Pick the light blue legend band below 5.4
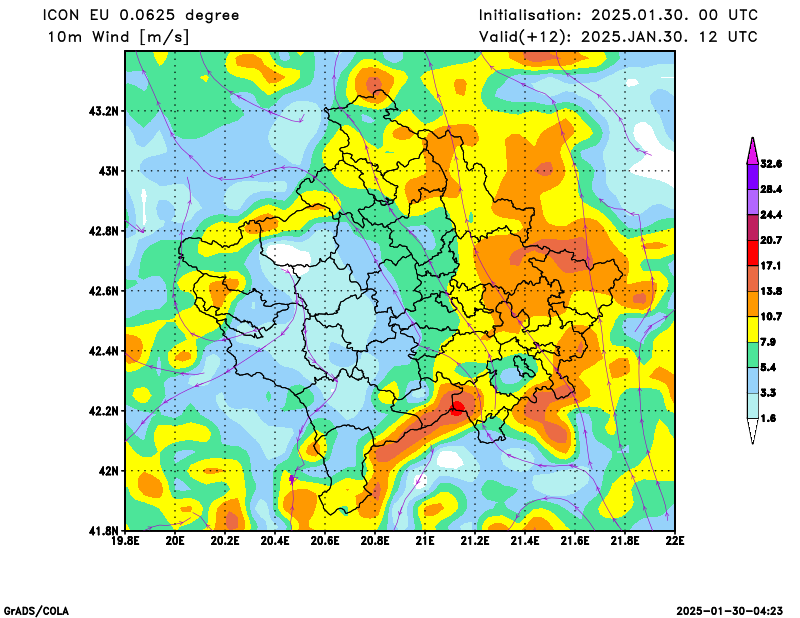Viewport: 800px width, 618px height. pyautogui.click(x=753, y=380)
